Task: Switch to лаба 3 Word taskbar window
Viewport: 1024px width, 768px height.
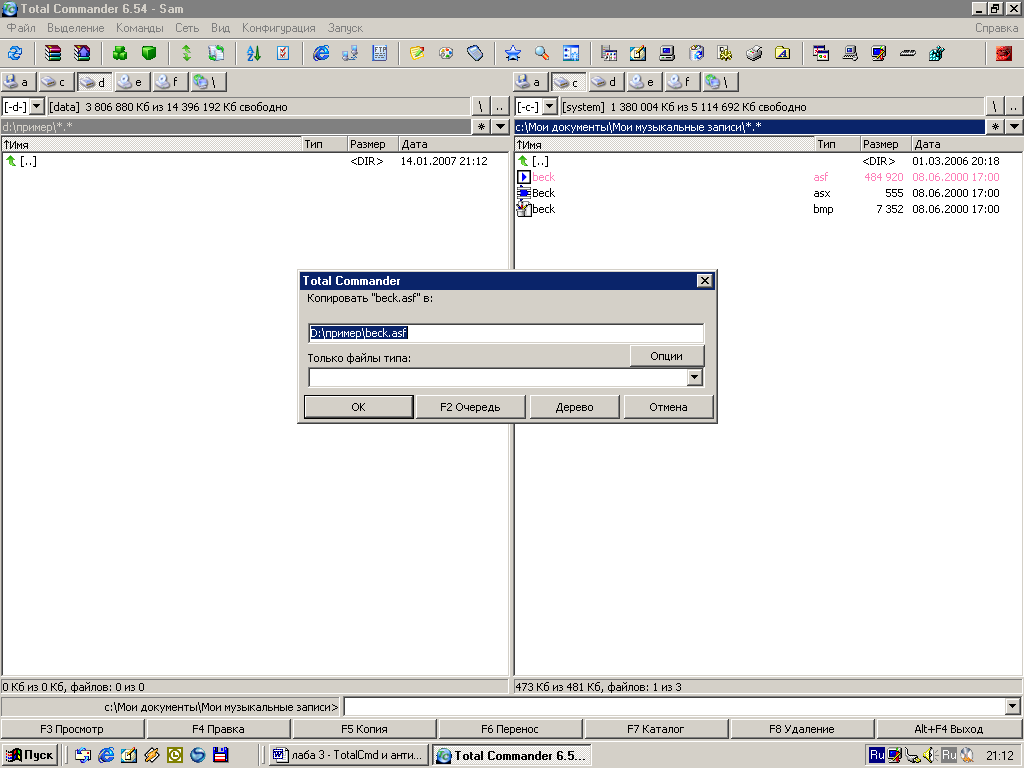Action: (x=349, y=755)
